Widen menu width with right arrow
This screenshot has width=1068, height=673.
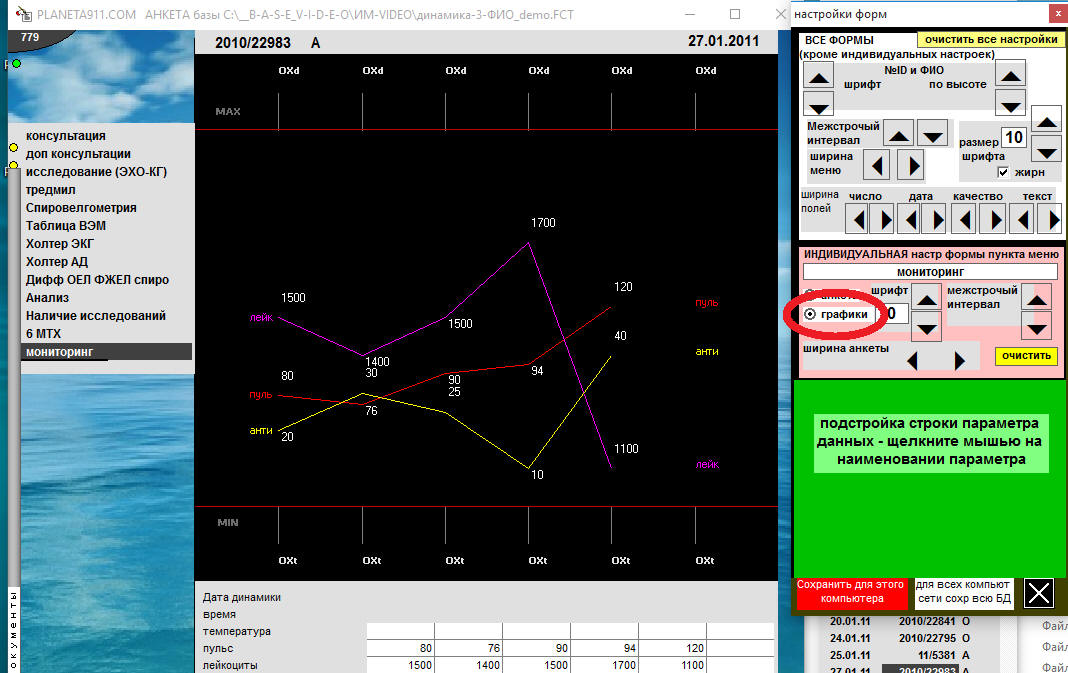click(910, 164)
